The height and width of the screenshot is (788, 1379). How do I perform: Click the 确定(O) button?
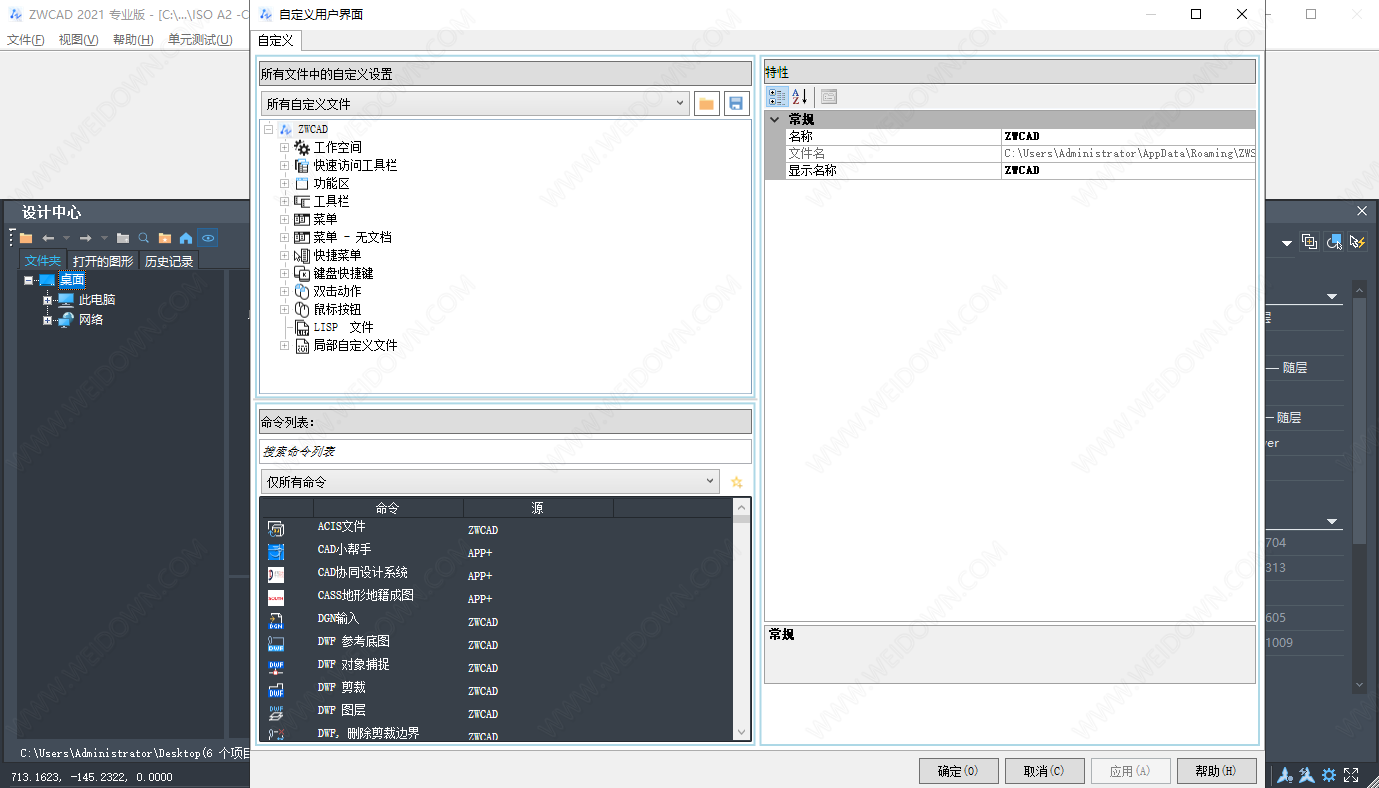pos(958,771)
